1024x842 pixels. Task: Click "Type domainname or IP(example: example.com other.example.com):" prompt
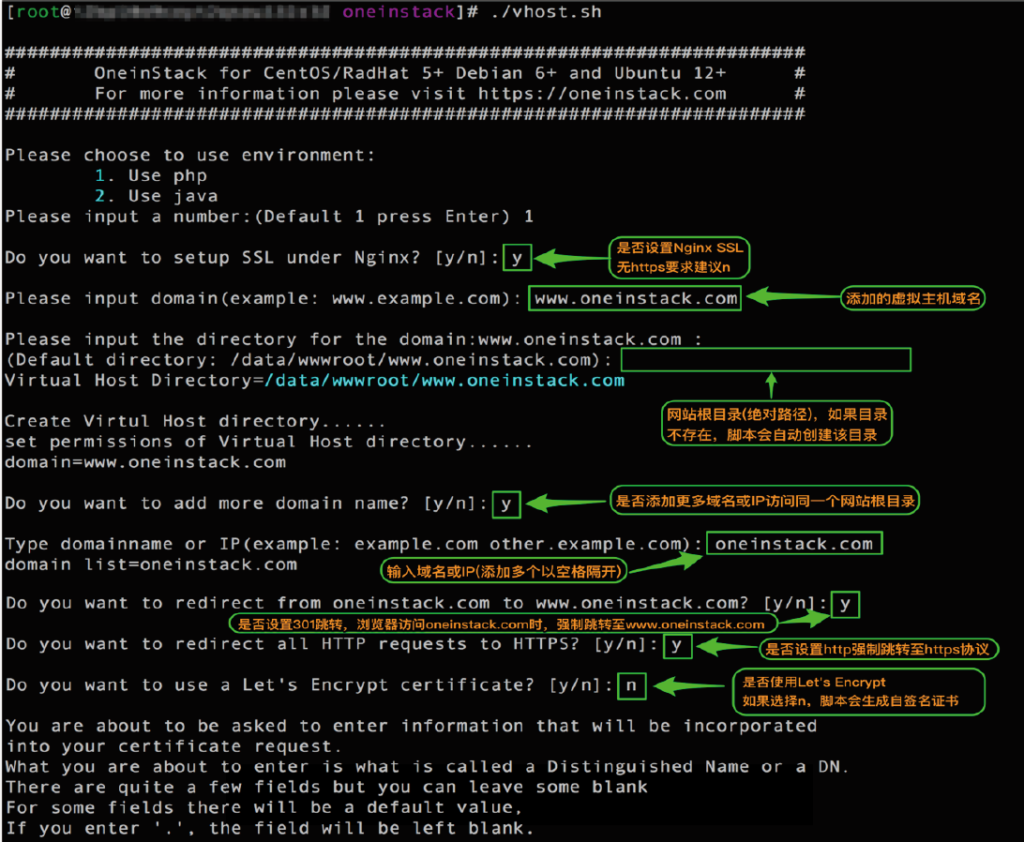pos(353,544)
